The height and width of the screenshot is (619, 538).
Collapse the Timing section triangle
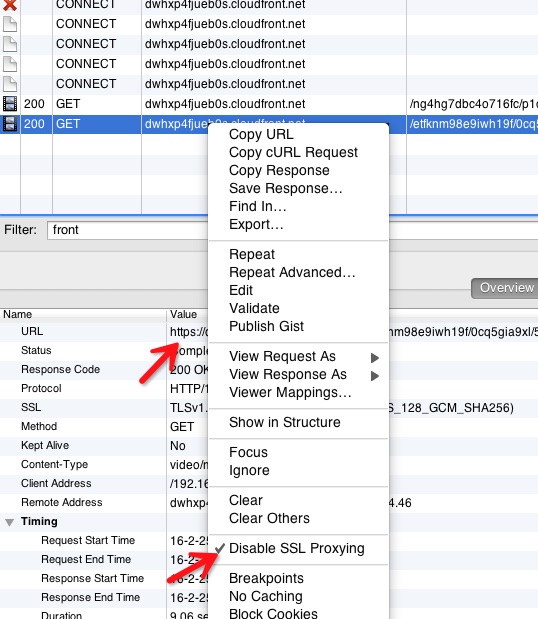click(10, 522)
